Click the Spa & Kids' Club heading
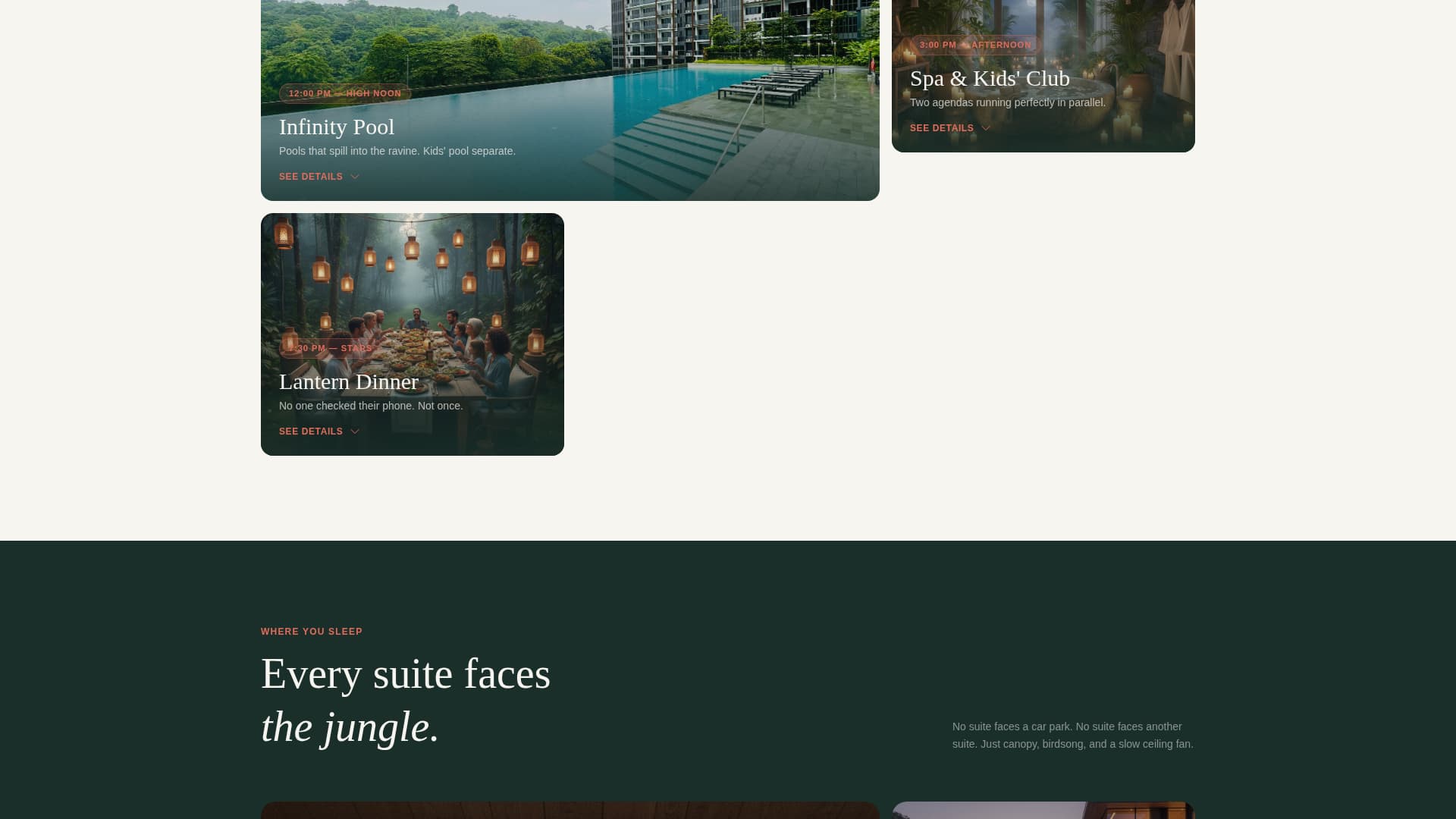Screen dimensions: 1456x819 (989, 78)
